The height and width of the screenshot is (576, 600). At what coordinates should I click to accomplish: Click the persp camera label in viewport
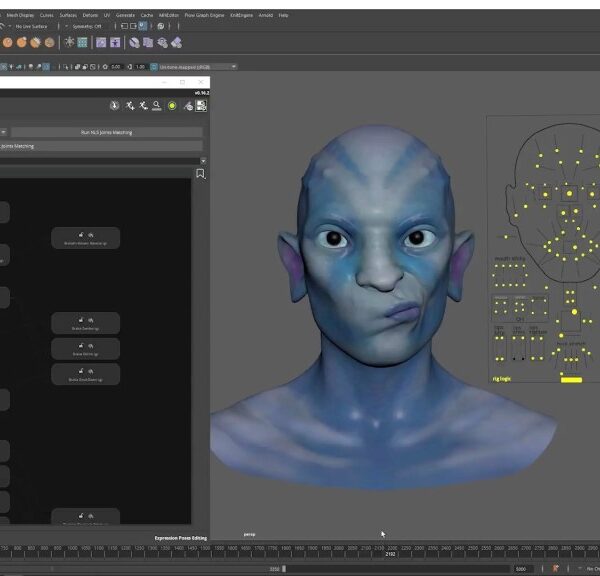[249, 534]
